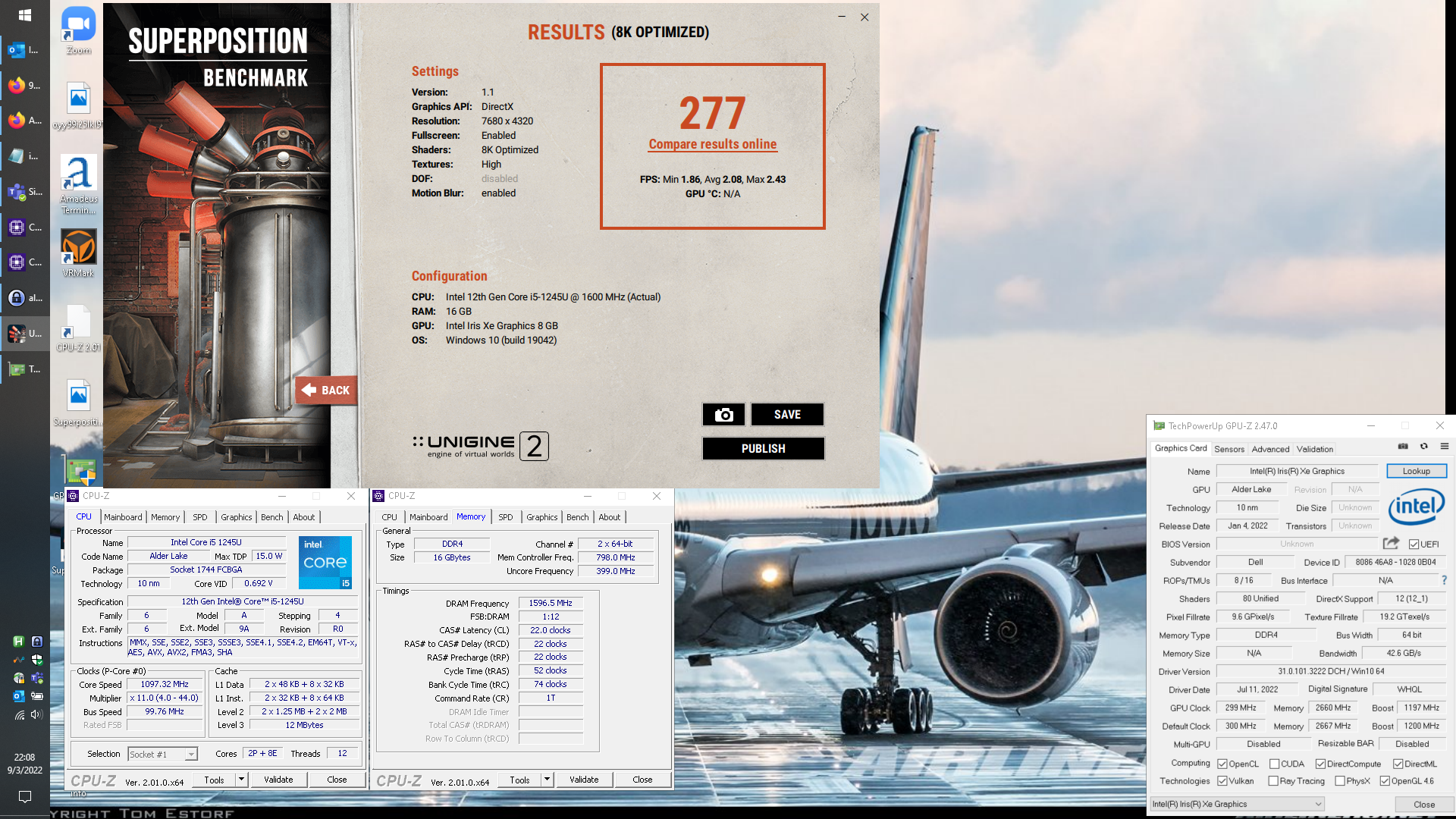Screen dimensions: 1456x819
Task: Click the Intel Core i5 badge in CPU-Z
Action: (325, 563)
